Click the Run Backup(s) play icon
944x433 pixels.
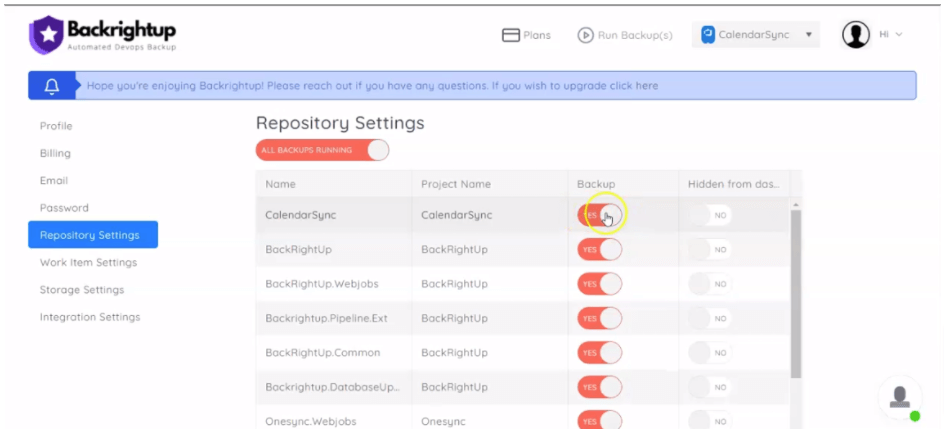click(x=585, y=36)
